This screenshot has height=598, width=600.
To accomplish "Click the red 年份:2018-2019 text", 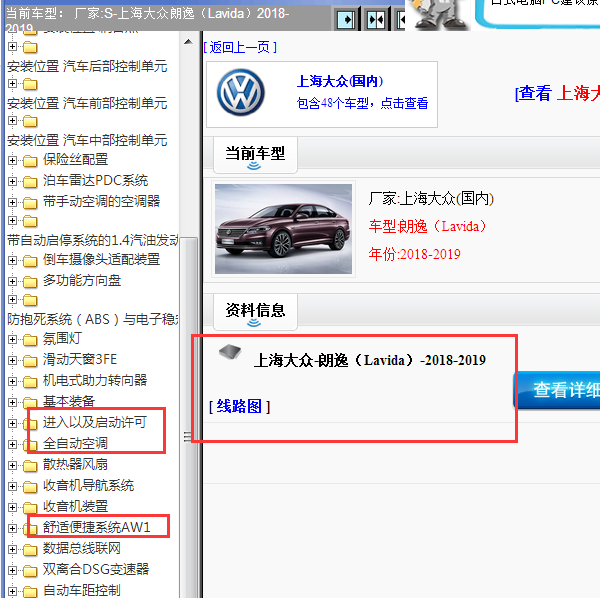I will [414, 254].
